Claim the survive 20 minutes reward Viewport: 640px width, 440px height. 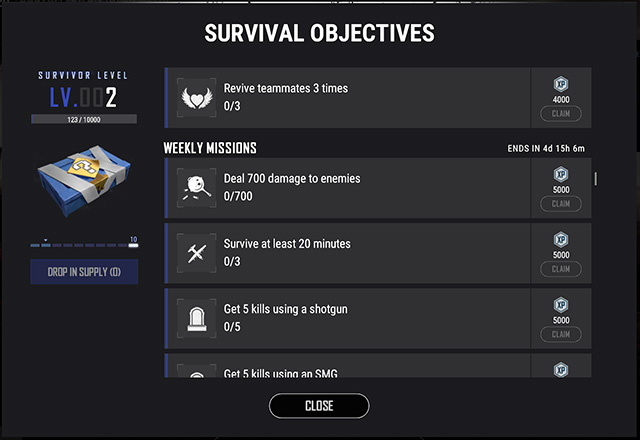coord(561,269)
